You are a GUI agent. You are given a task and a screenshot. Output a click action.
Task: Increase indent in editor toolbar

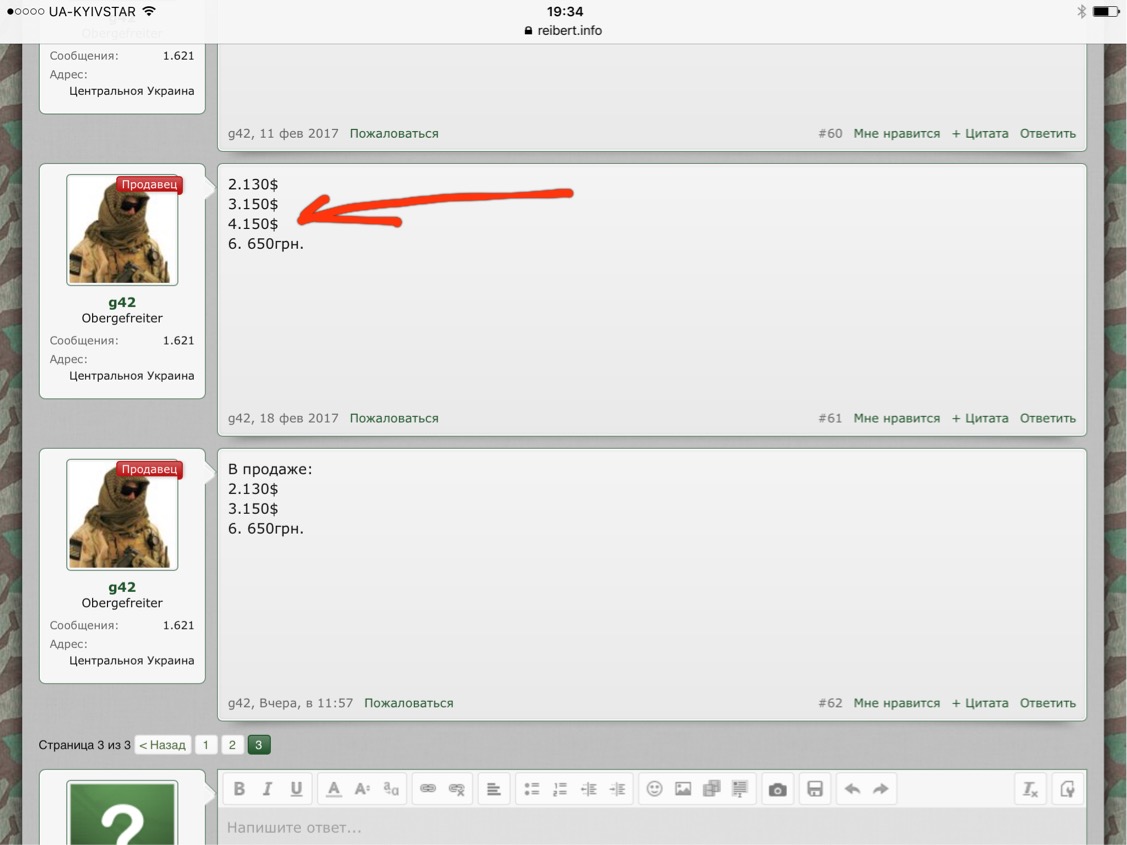(x=617, y=789)
